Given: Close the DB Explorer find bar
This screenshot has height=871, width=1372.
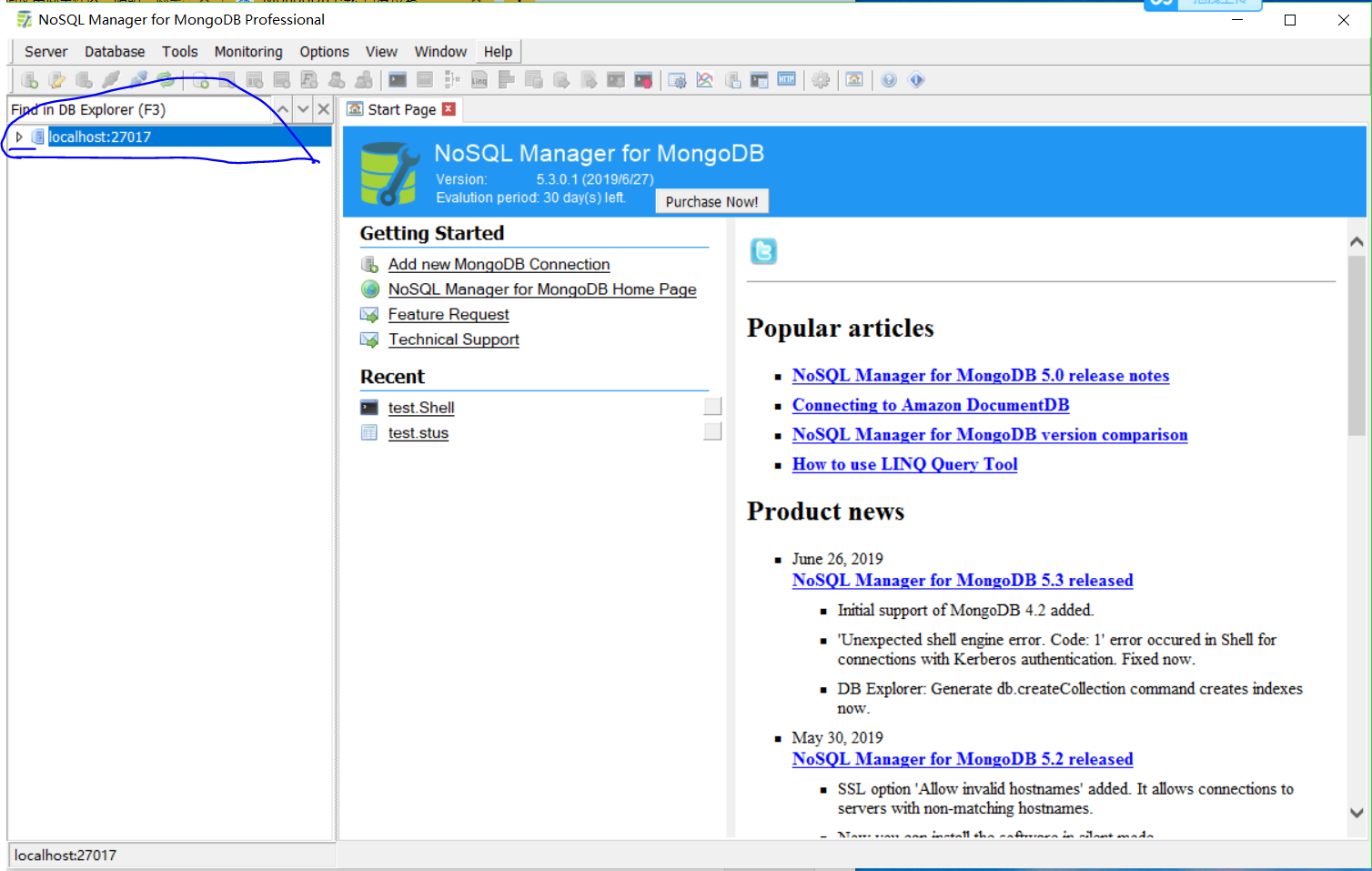Looking at the screenshot, I should pos(323,109).
